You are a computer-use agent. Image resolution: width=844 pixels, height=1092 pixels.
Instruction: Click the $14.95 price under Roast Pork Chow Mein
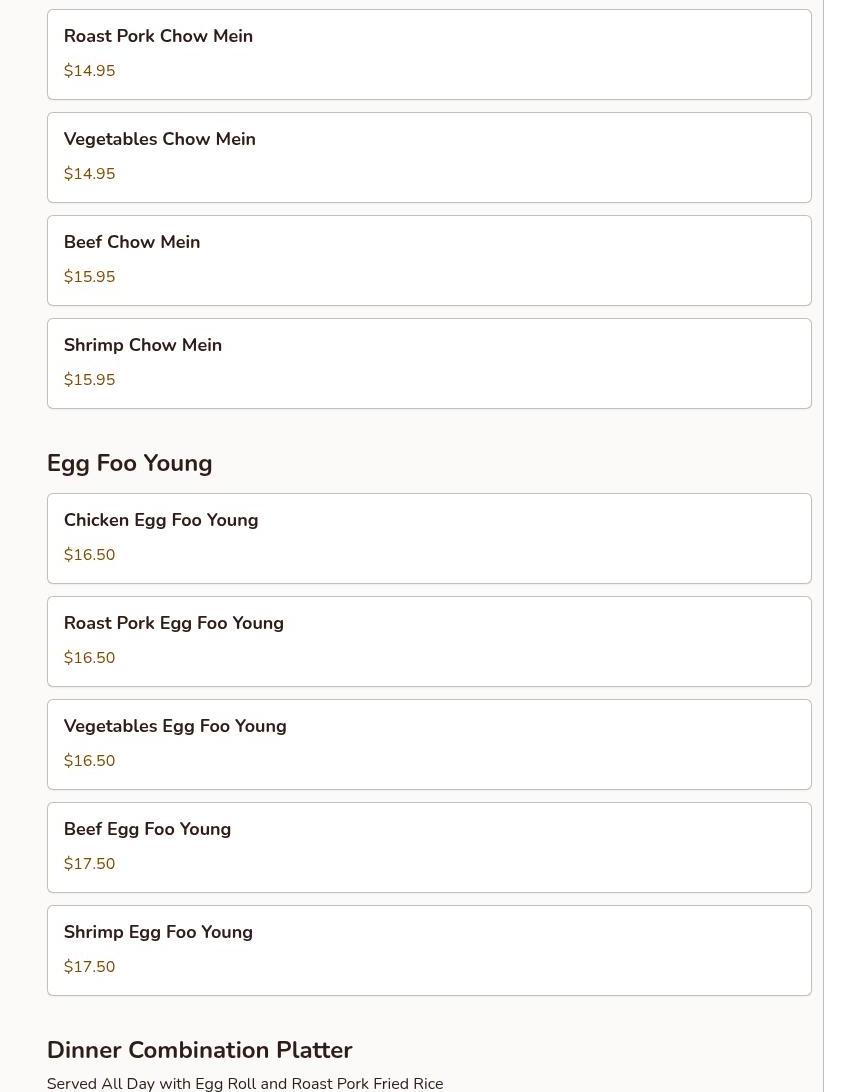coord(90,71)
